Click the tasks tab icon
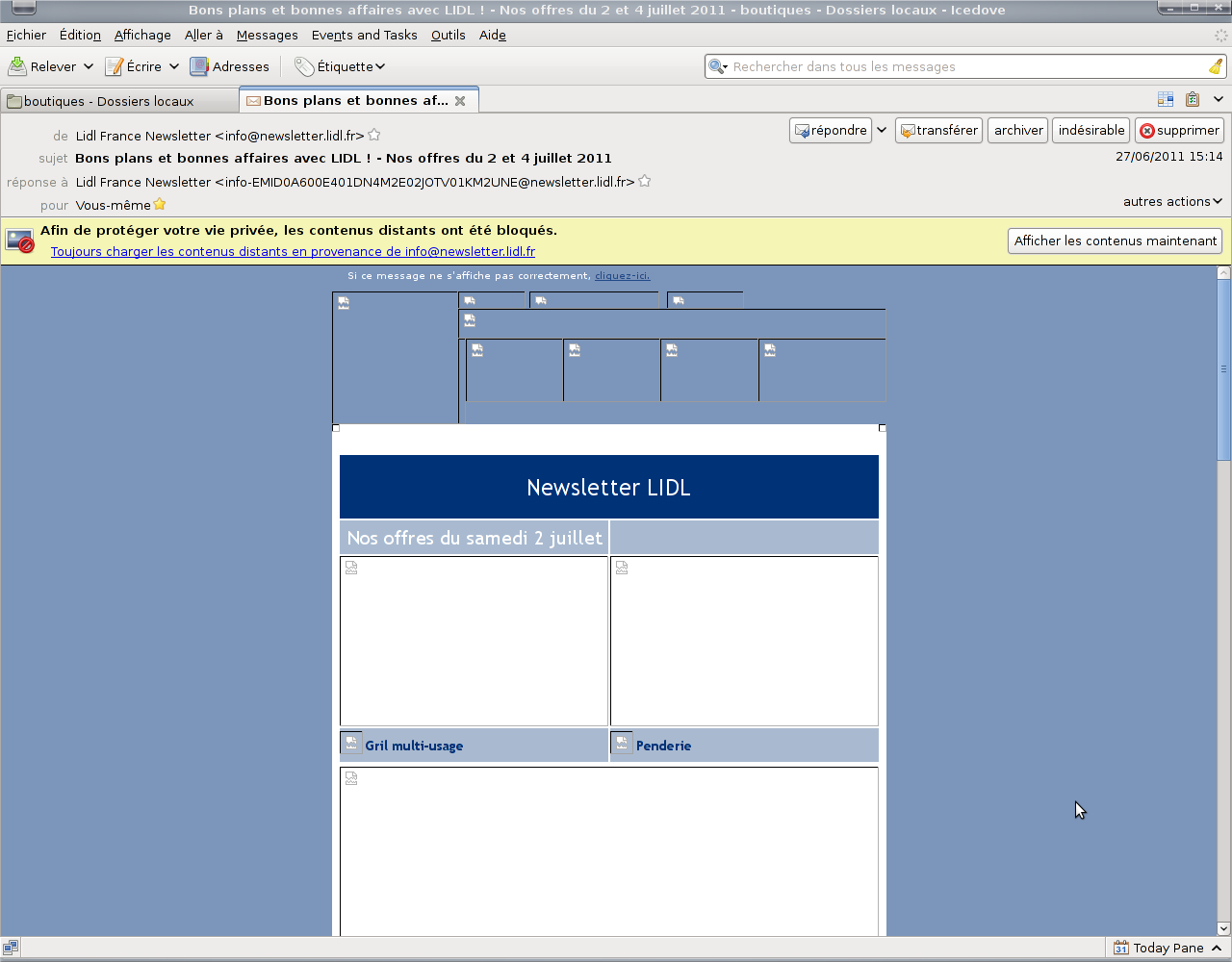Viewport: 1232px width, 962px height. click(x=1193, y=99)
